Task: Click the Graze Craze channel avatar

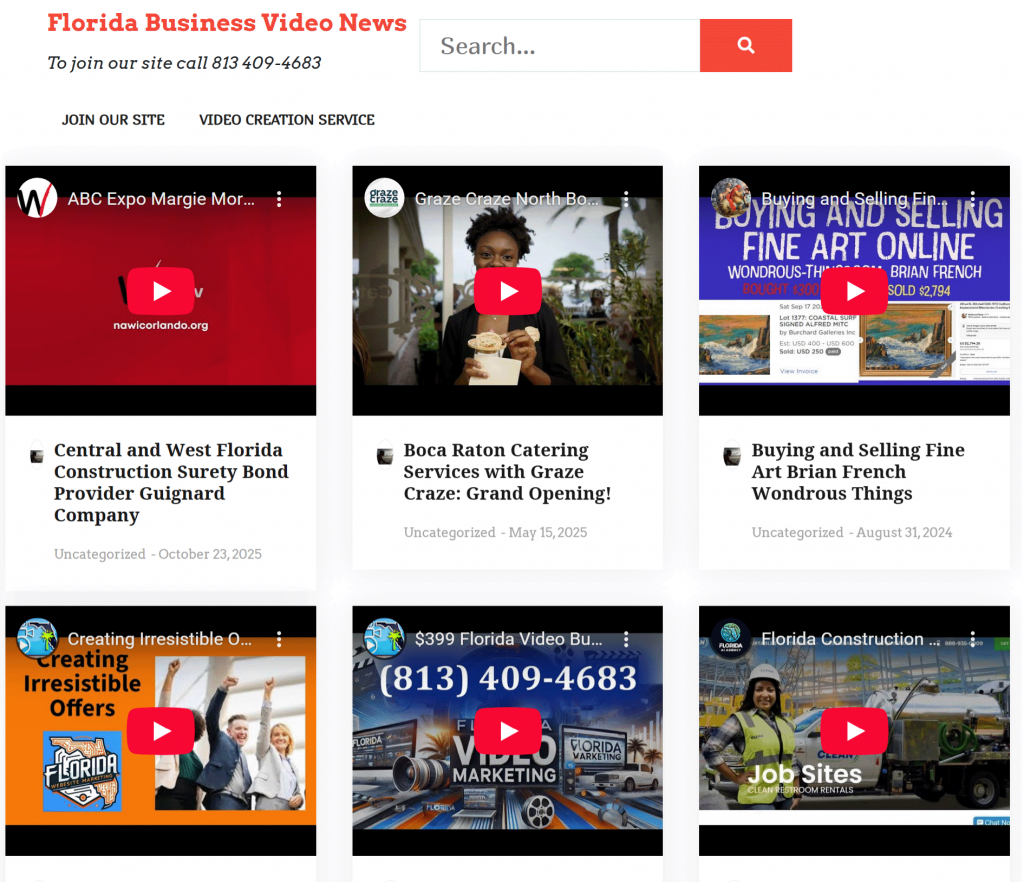Action: [x=384, y=198]
